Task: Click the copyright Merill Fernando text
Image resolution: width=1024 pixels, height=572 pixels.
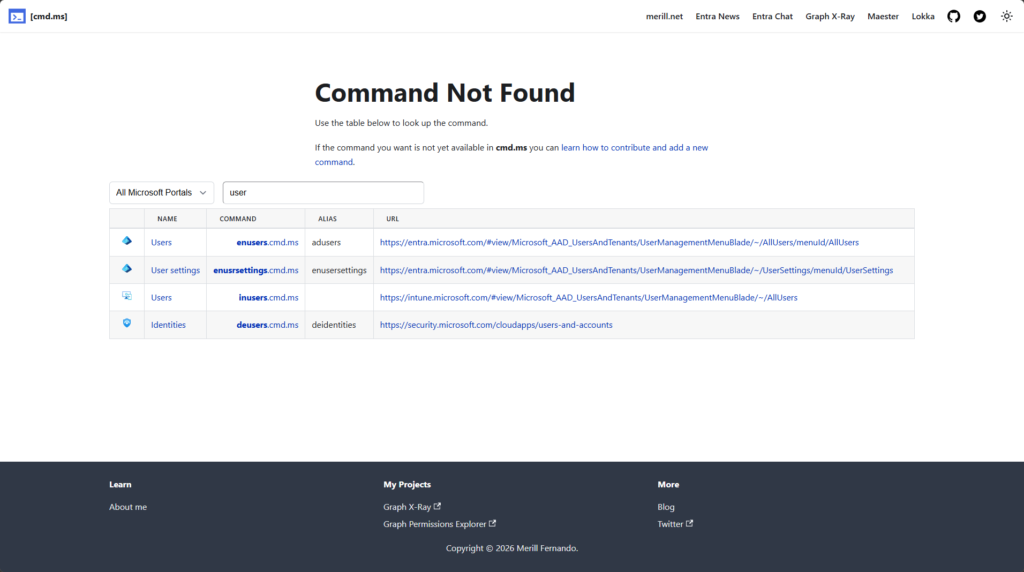Action: click(x=512, y=548)
